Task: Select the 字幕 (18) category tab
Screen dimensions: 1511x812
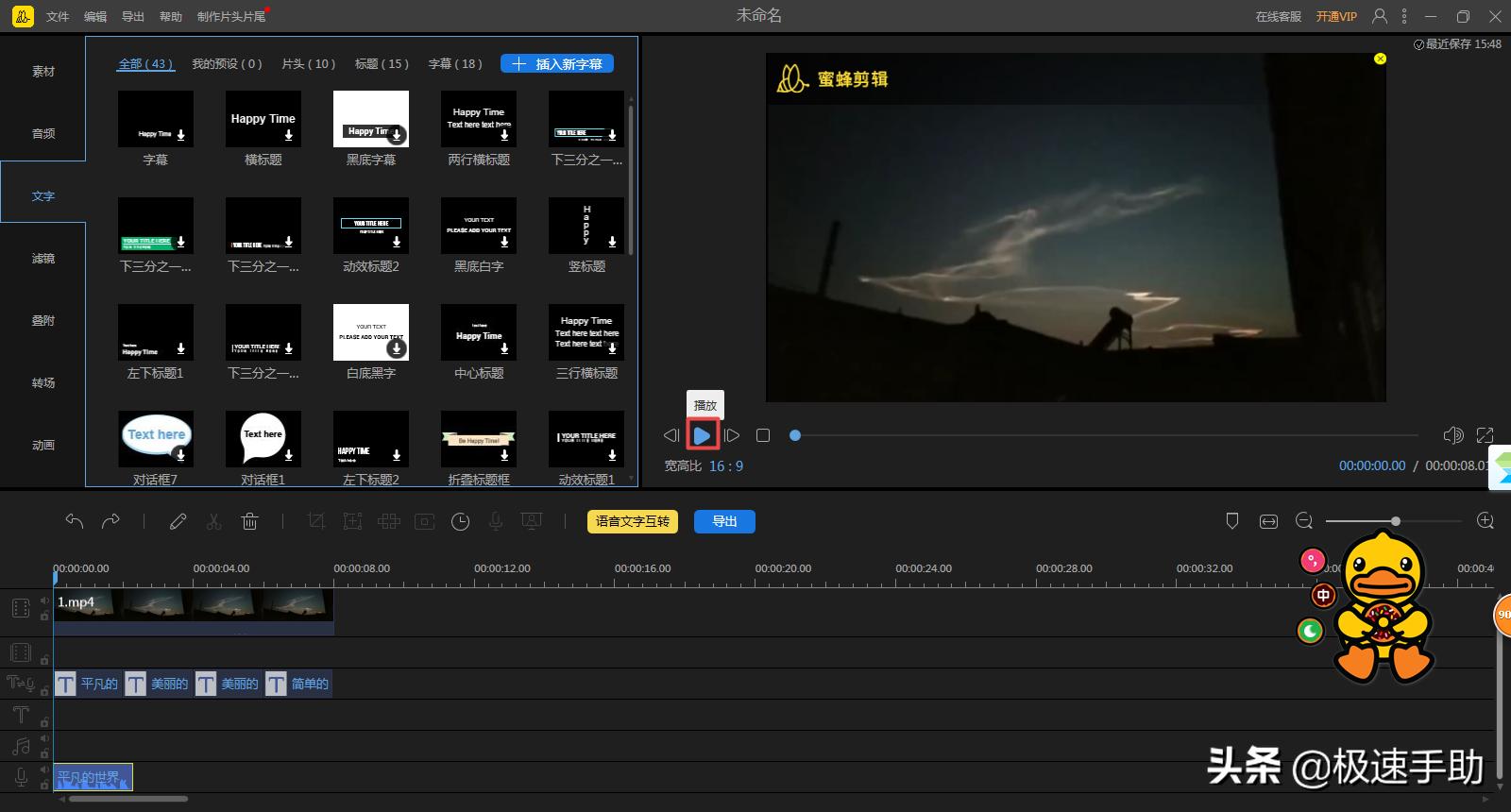Action: tap(455, 64)
